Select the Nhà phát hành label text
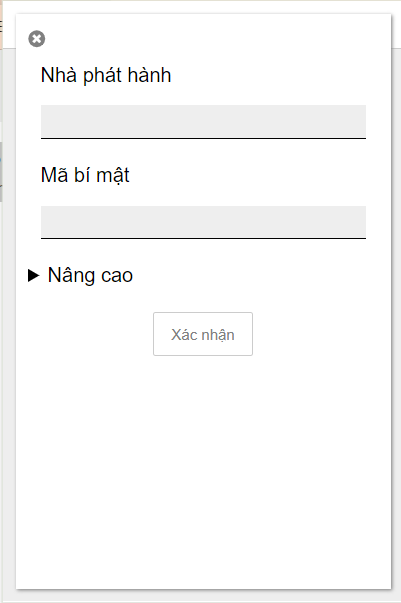The image size is (401, 603). pyautogui.click(x=106, y=75)
